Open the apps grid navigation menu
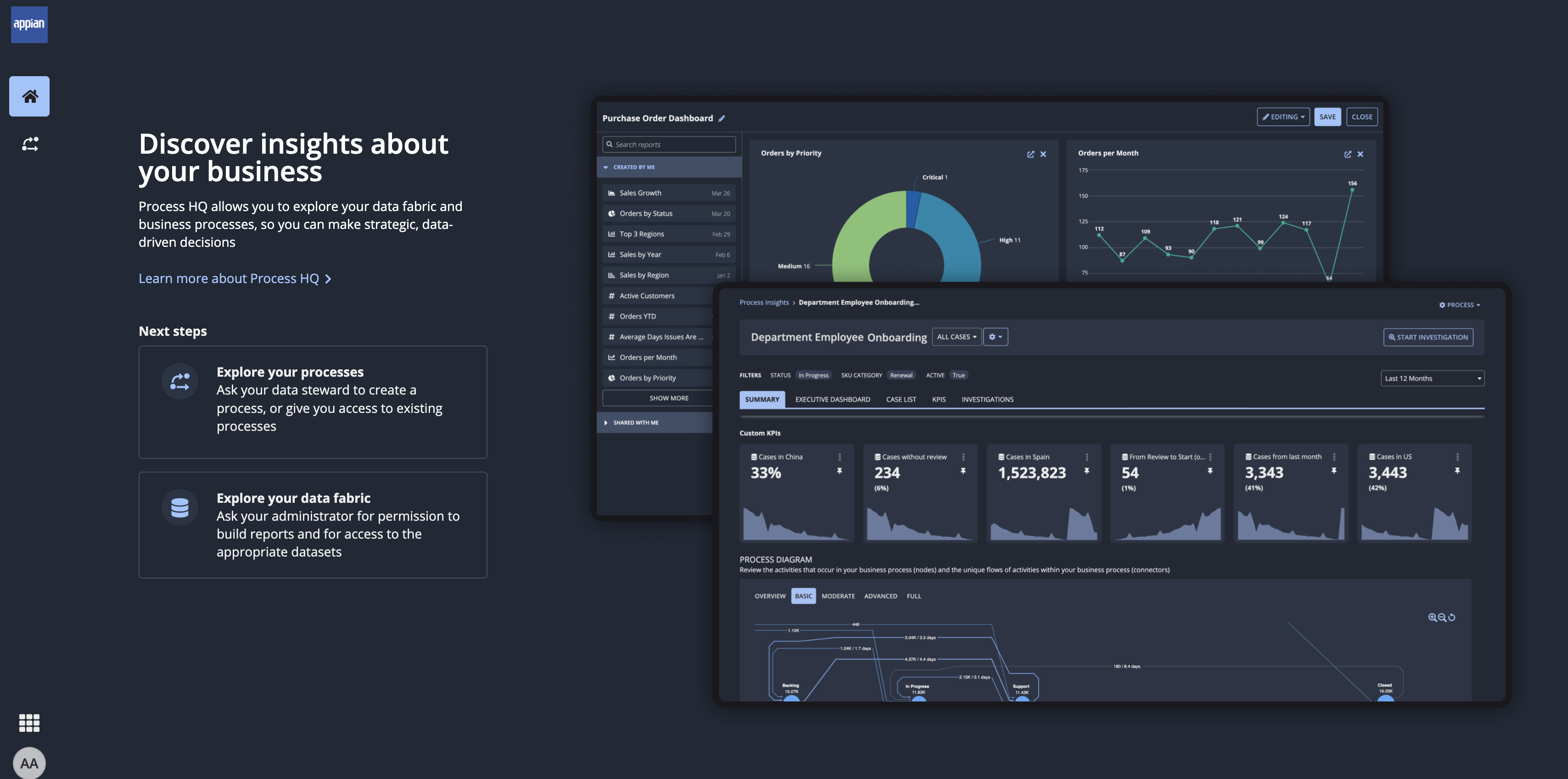 click(29, 723)
